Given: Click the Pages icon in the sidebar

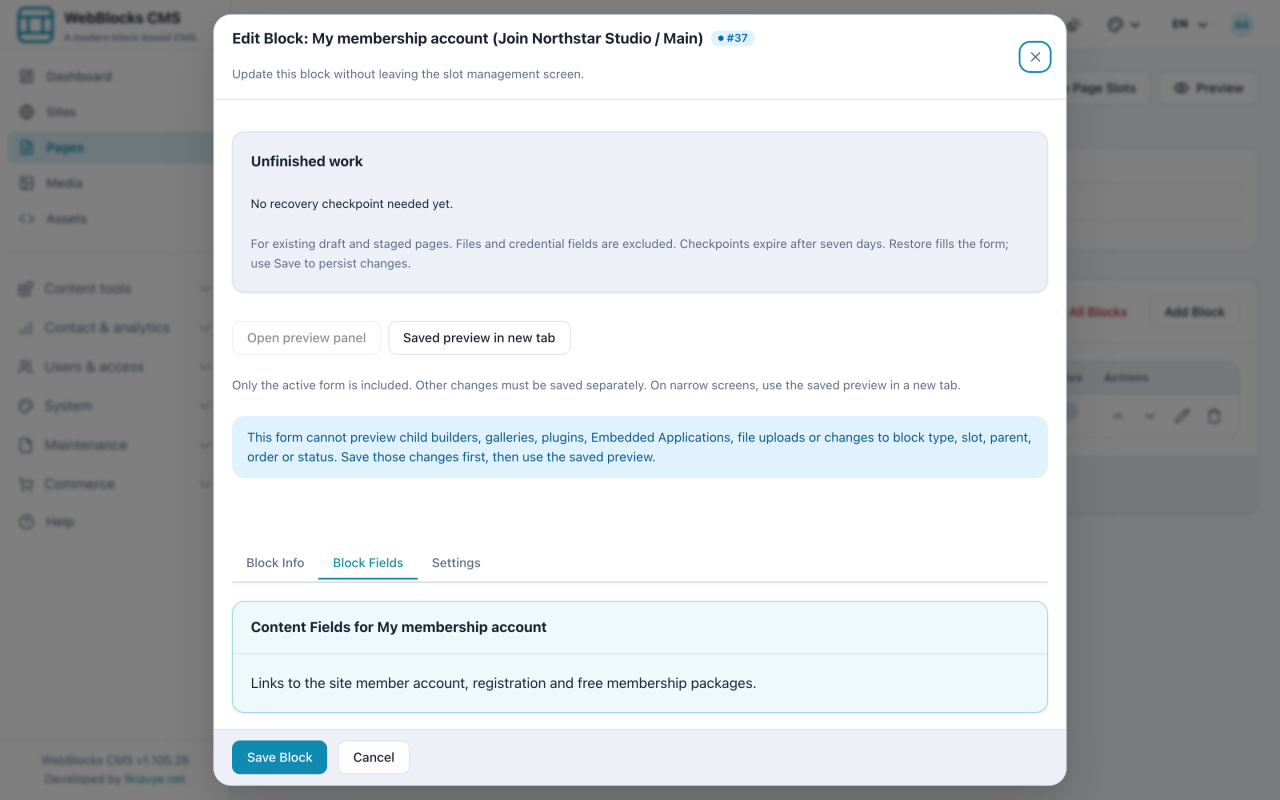Looking at the screenshot, I should 27,148.
